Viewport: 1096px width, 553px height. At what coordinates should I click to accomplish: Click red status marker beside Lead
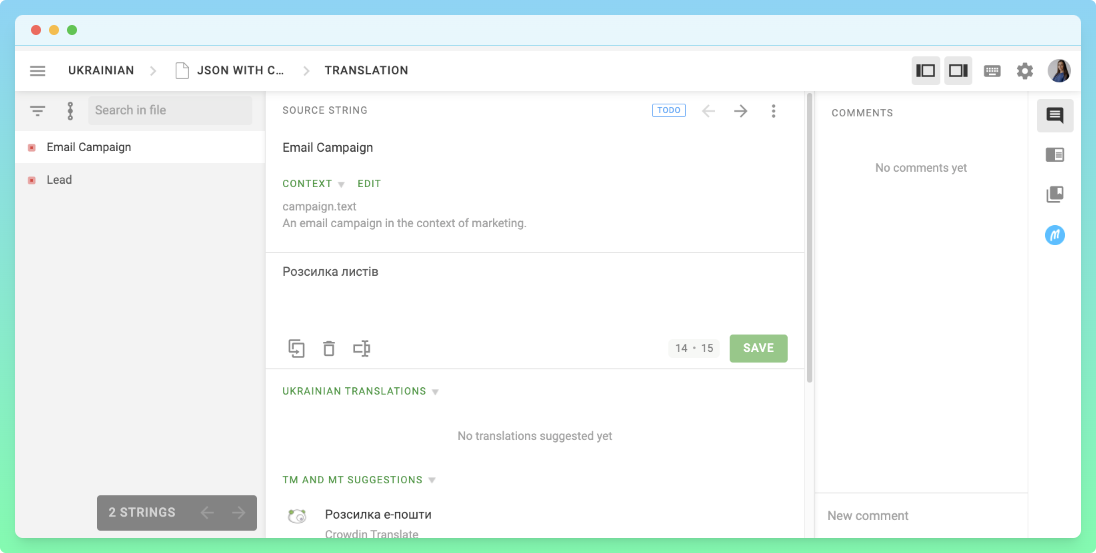pyautogui.click(x=31, y=180)
